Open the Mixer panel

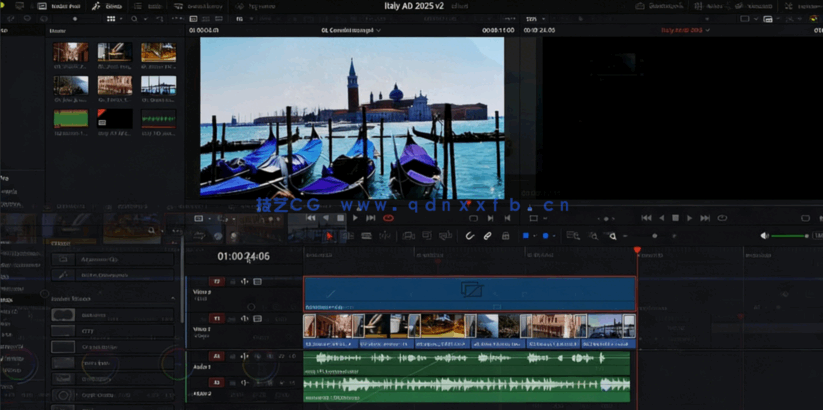tap(708, 6)
